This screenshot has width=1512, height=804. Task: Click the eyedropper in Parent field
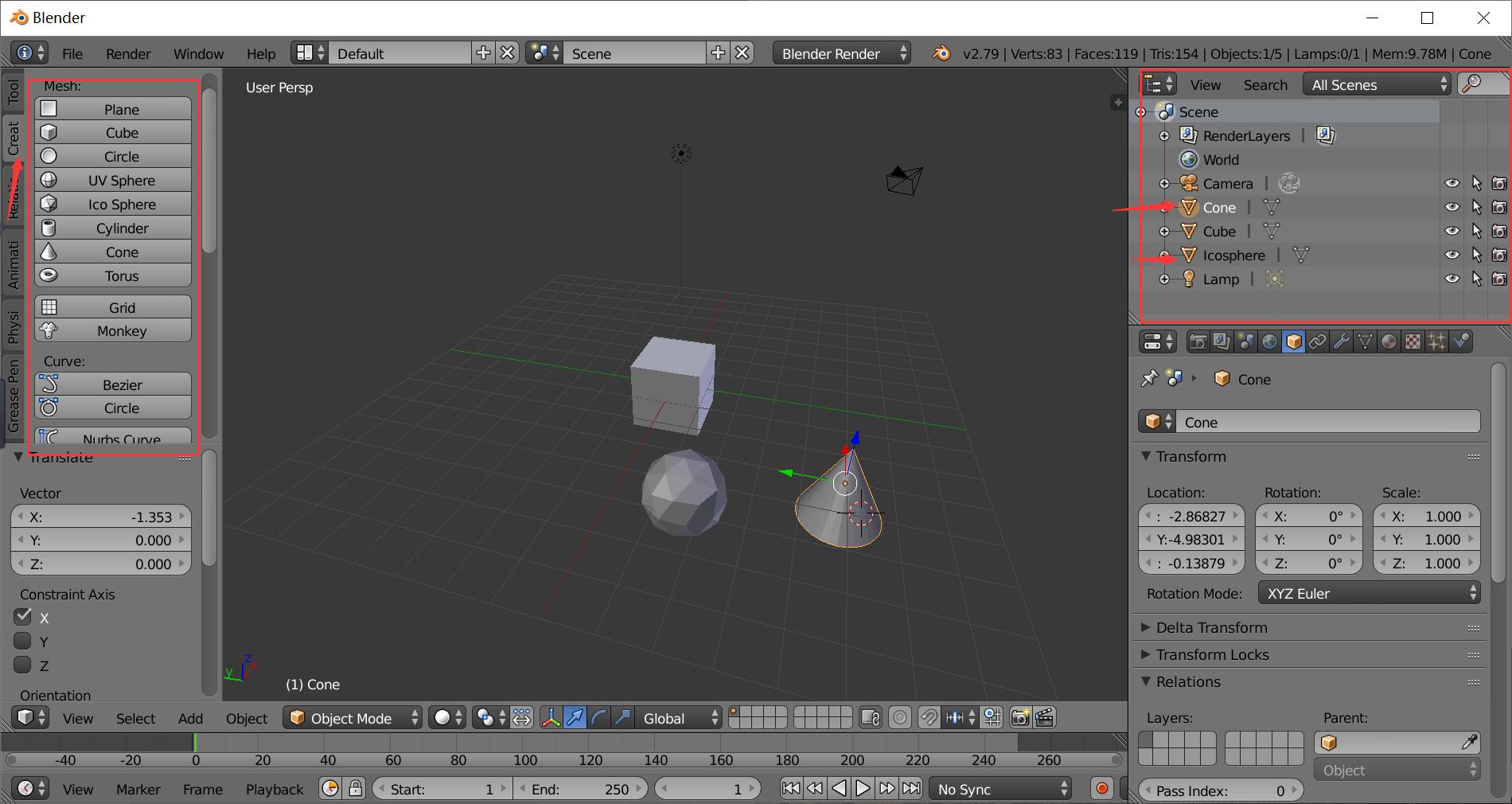(1469, 743)
